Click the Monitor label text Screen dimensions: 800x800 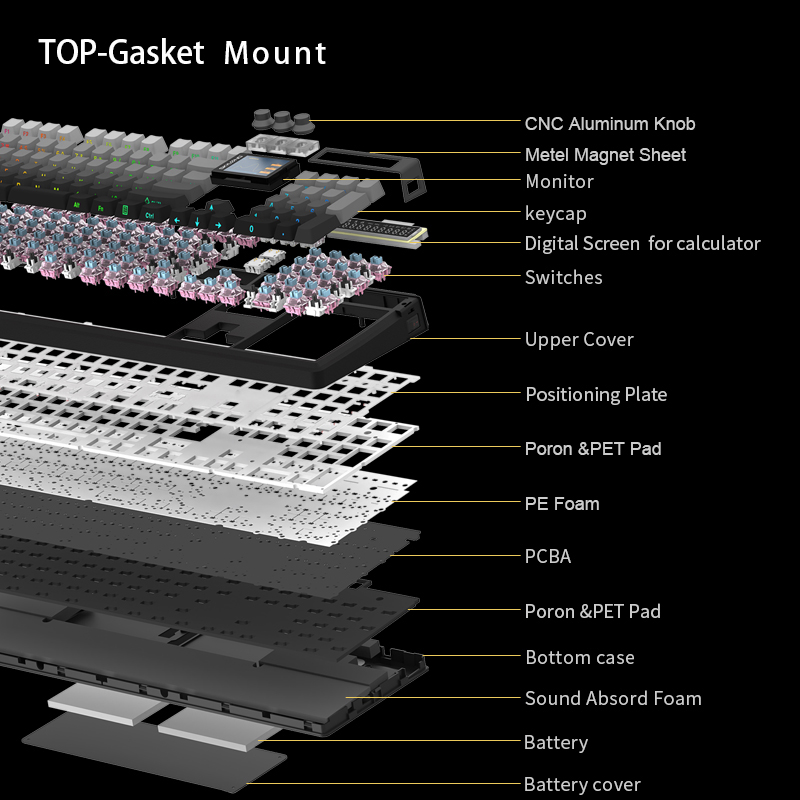click(x=559, y=182)
